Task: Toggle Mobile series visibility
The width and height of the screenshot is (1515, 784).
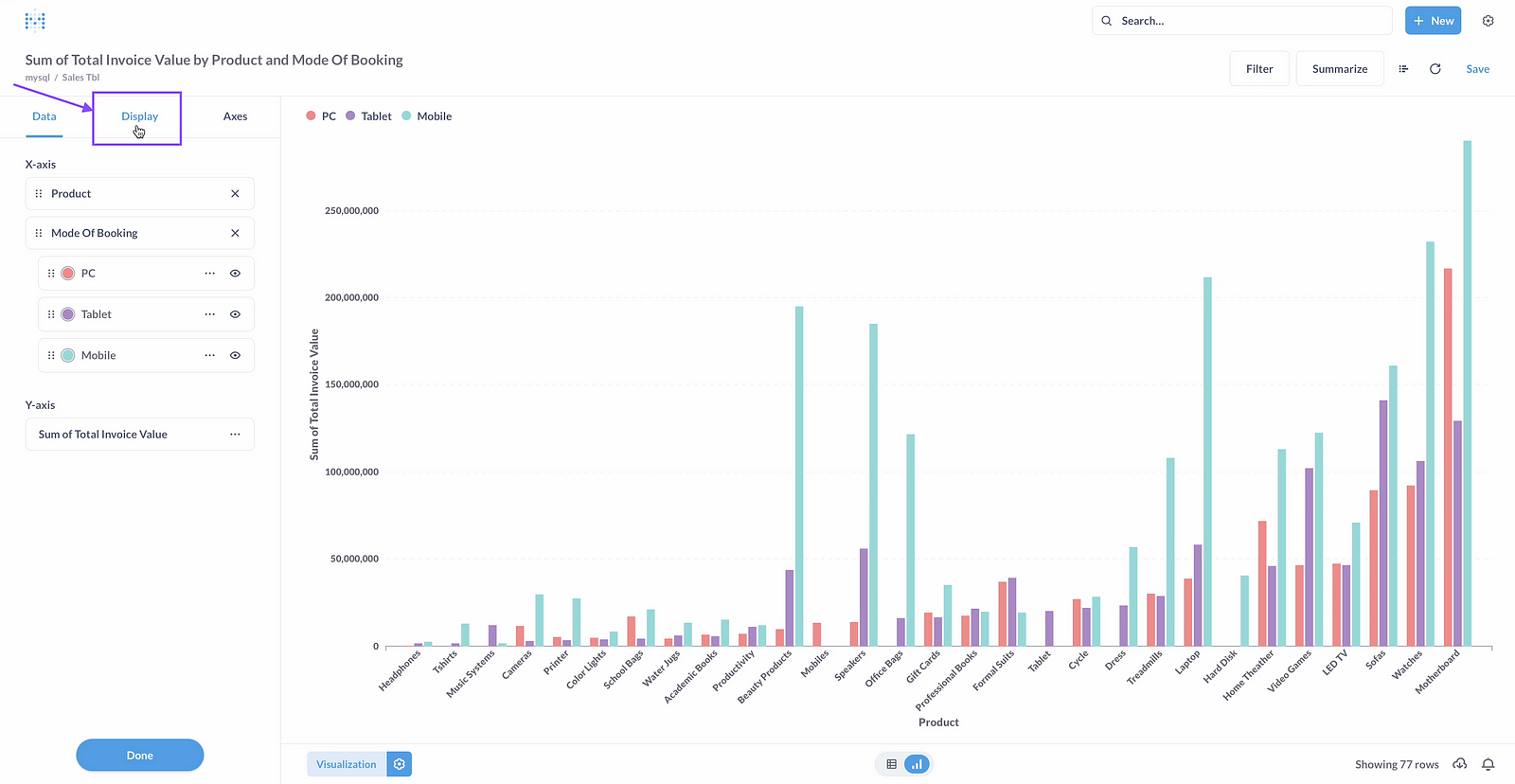Action: tap(235, 356)
